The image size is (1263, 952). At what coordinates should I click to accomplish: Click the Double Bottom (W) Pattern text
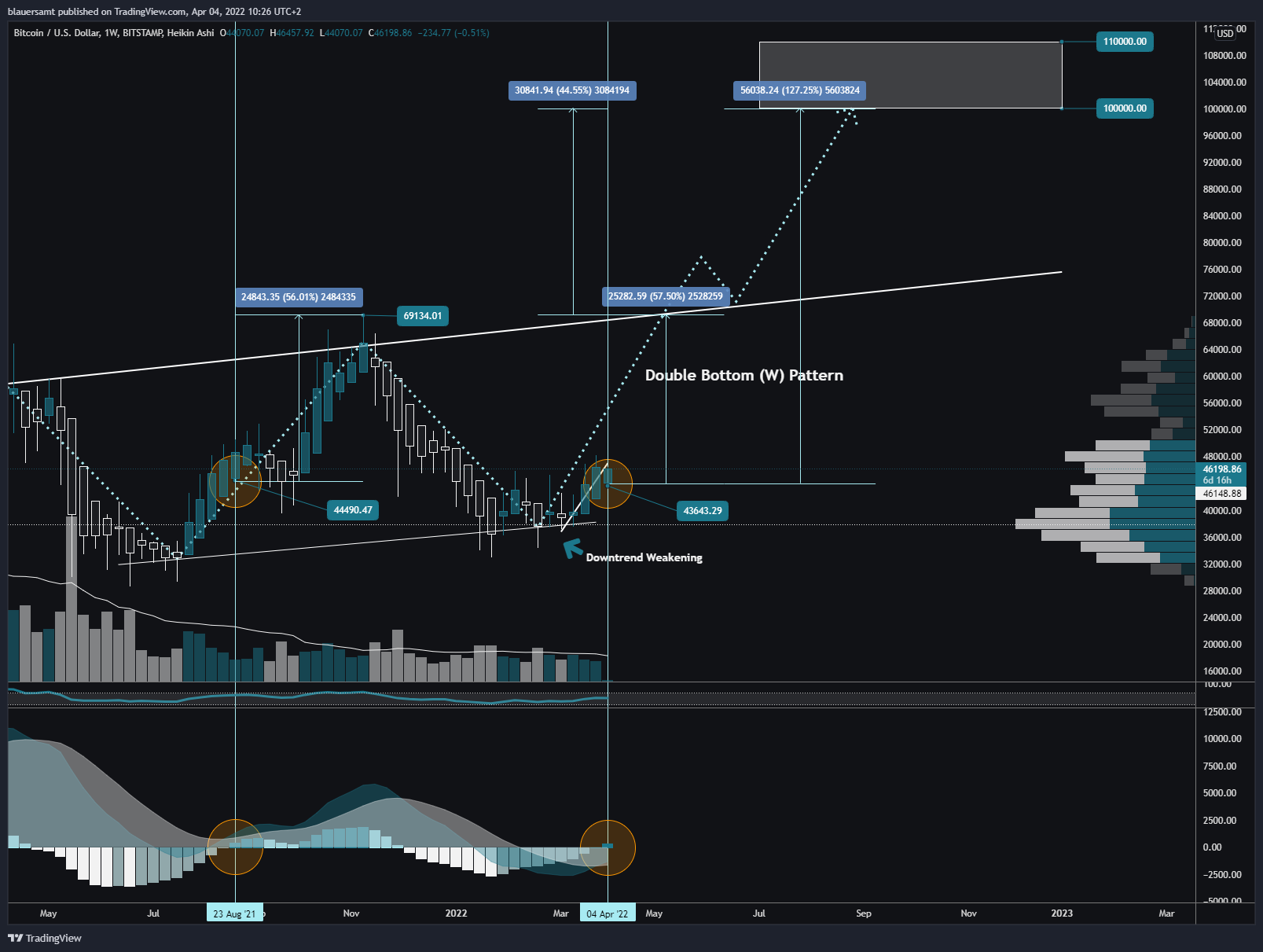click(x=744, y=376)
